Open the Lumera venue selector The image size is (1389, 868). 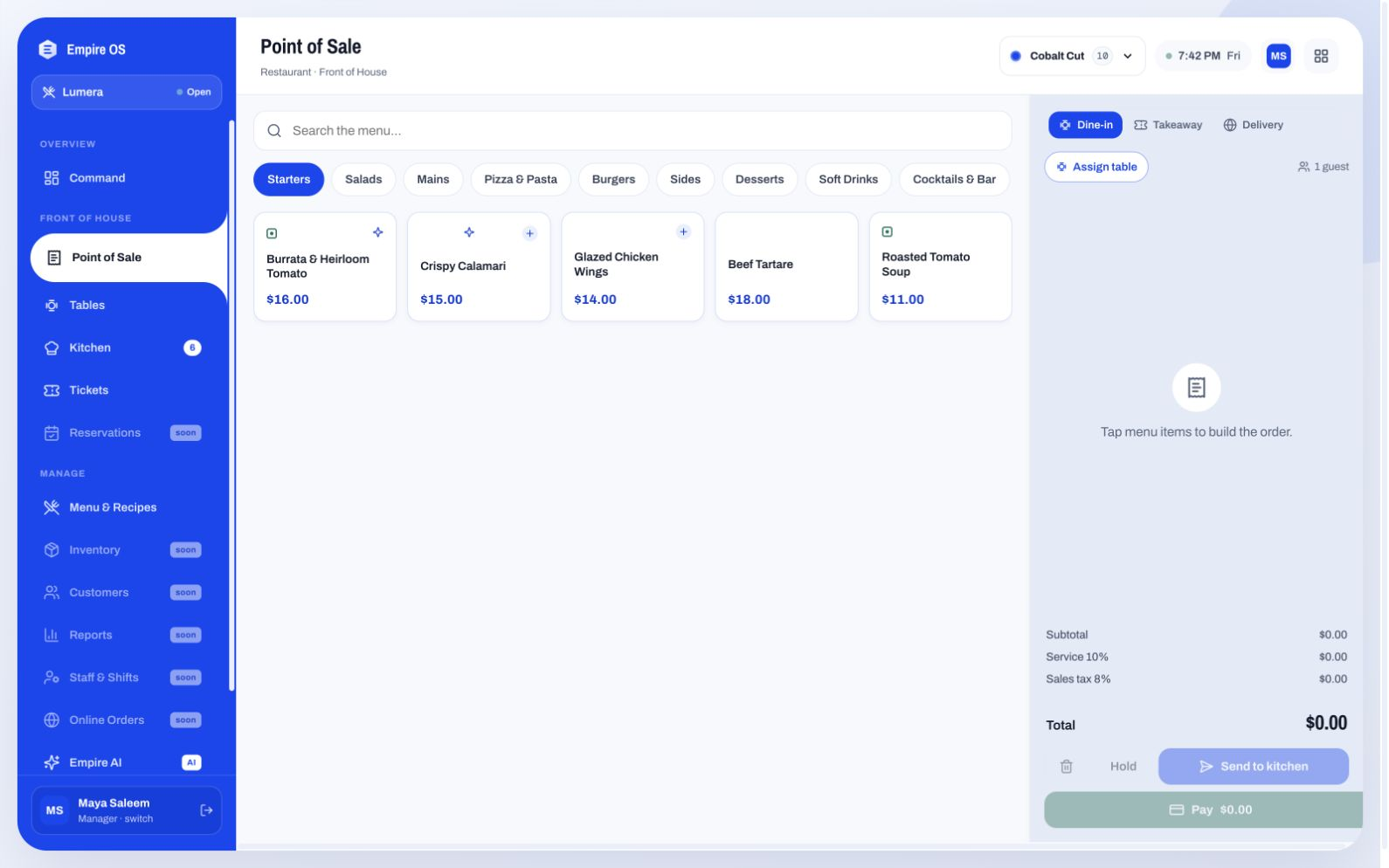coord(127,92)
